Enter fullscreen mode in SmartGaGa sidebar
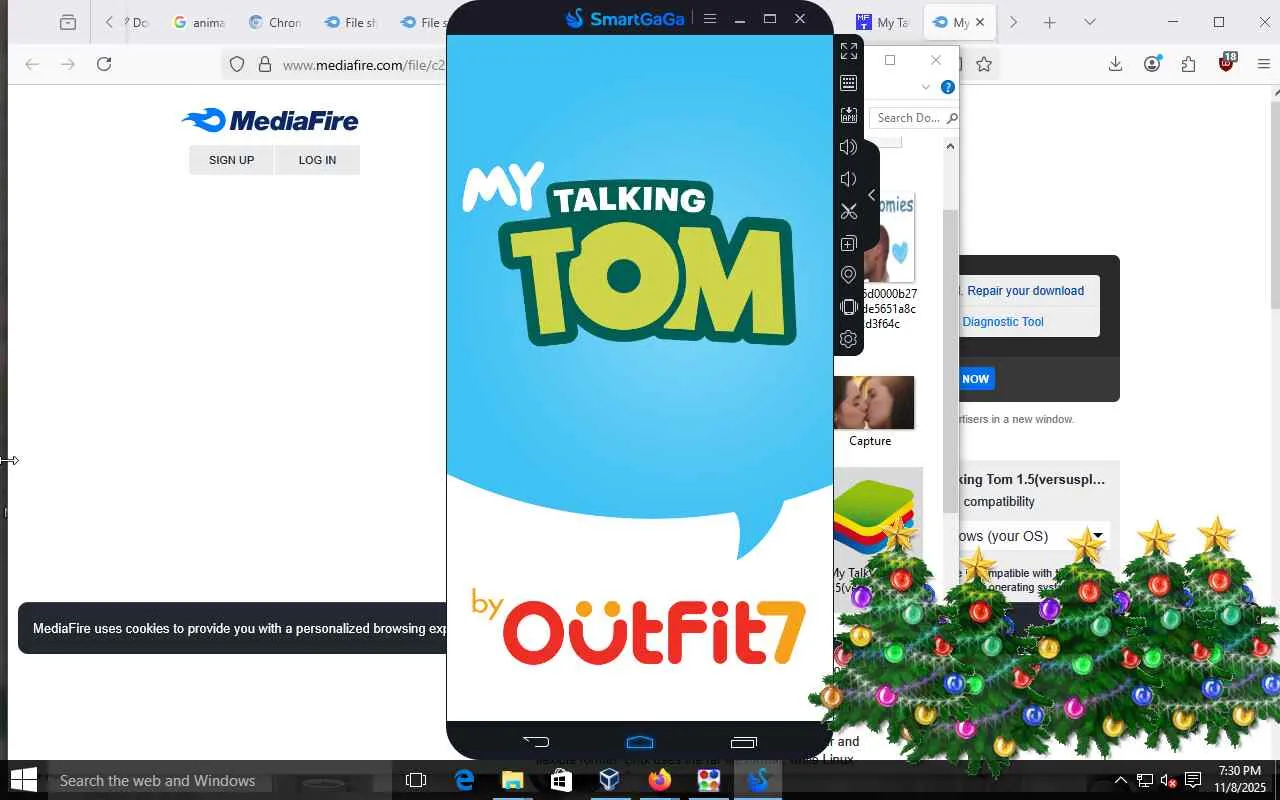The height and width of the screenshot is (800, 1280). pyautogui.click(x=849, y=51)
